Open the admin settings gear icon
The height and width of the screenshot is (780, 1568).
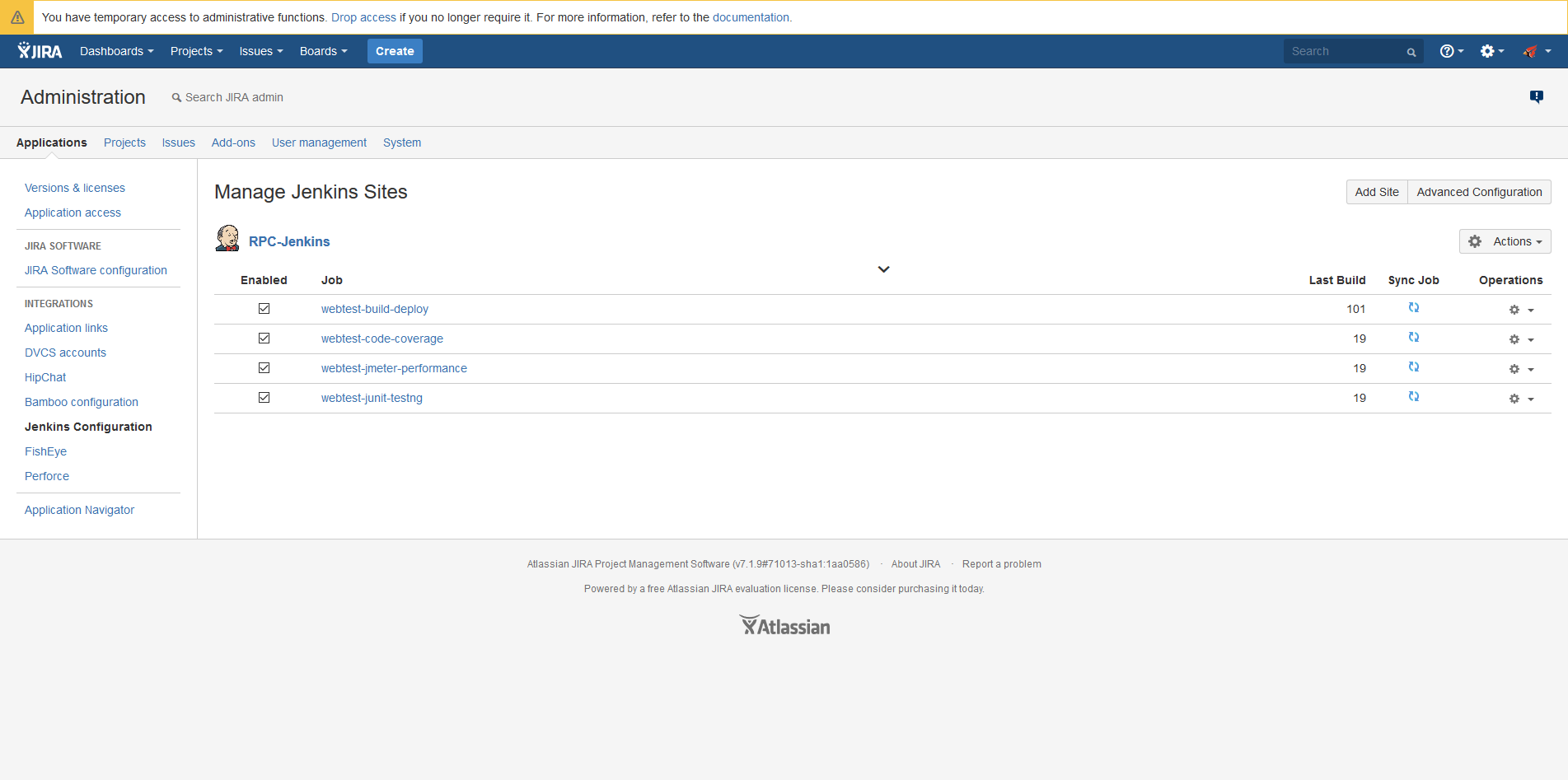[1488, 50]
